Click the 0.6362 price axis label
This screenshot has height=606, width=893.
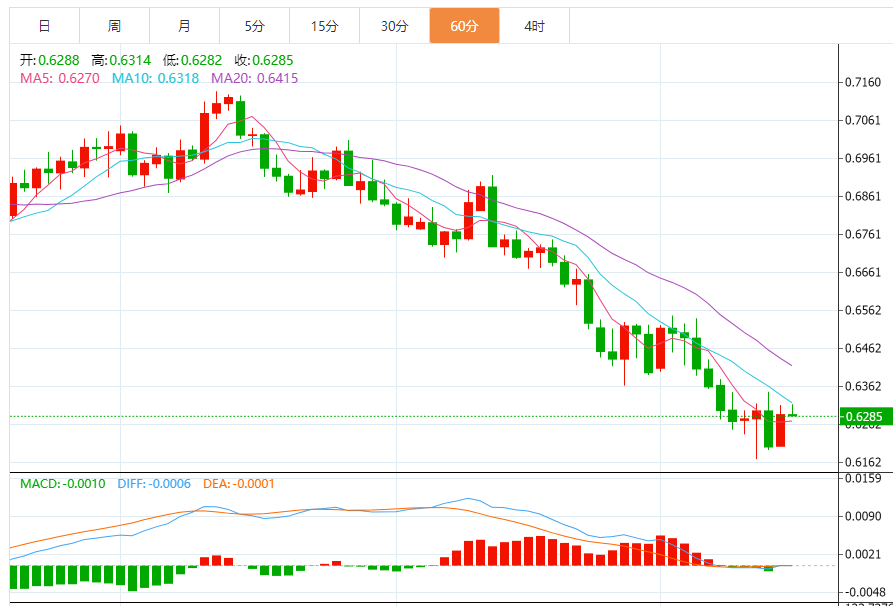coord(863,386)
